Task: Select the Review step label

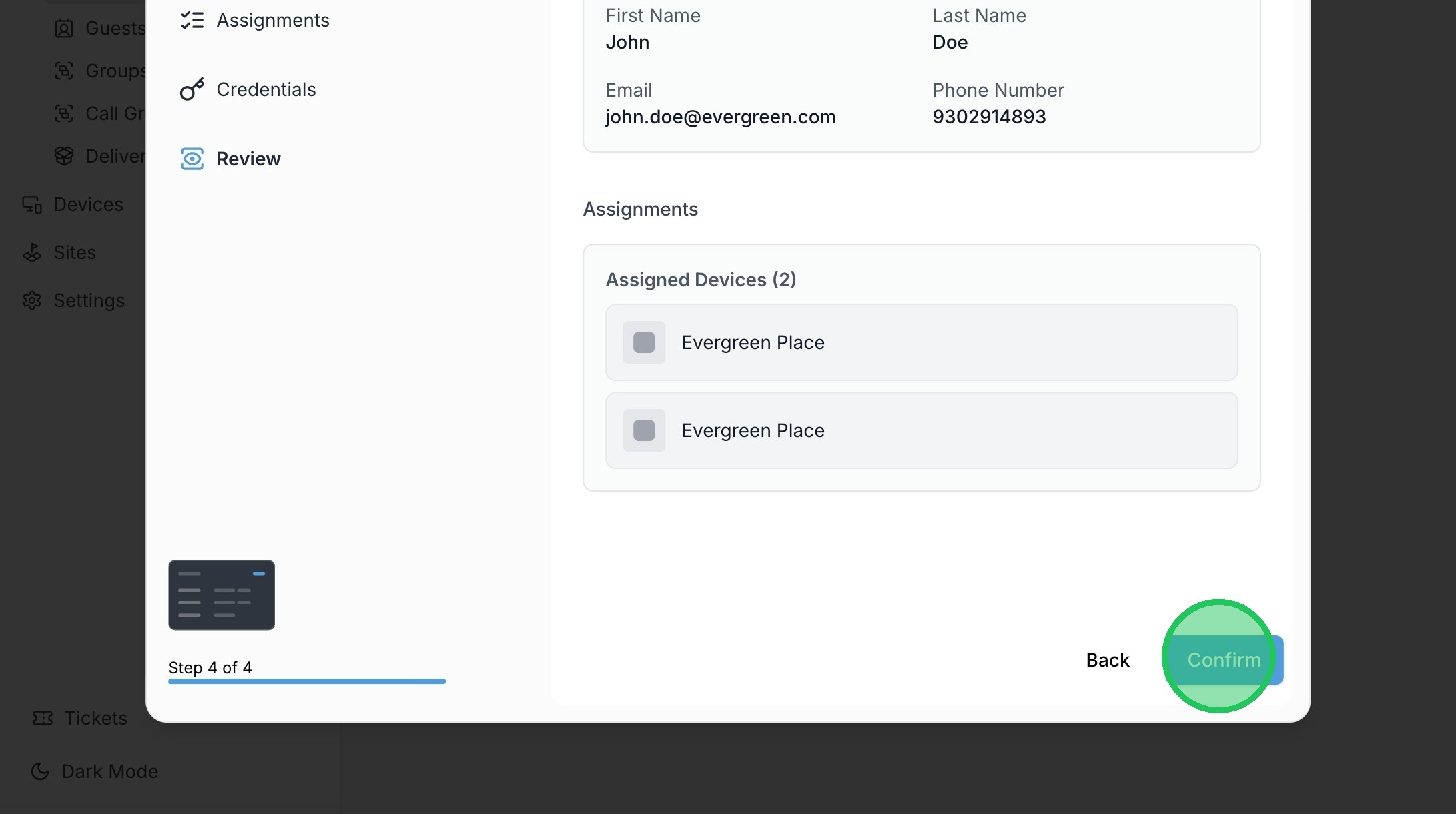Action: [x=248, y=159]
